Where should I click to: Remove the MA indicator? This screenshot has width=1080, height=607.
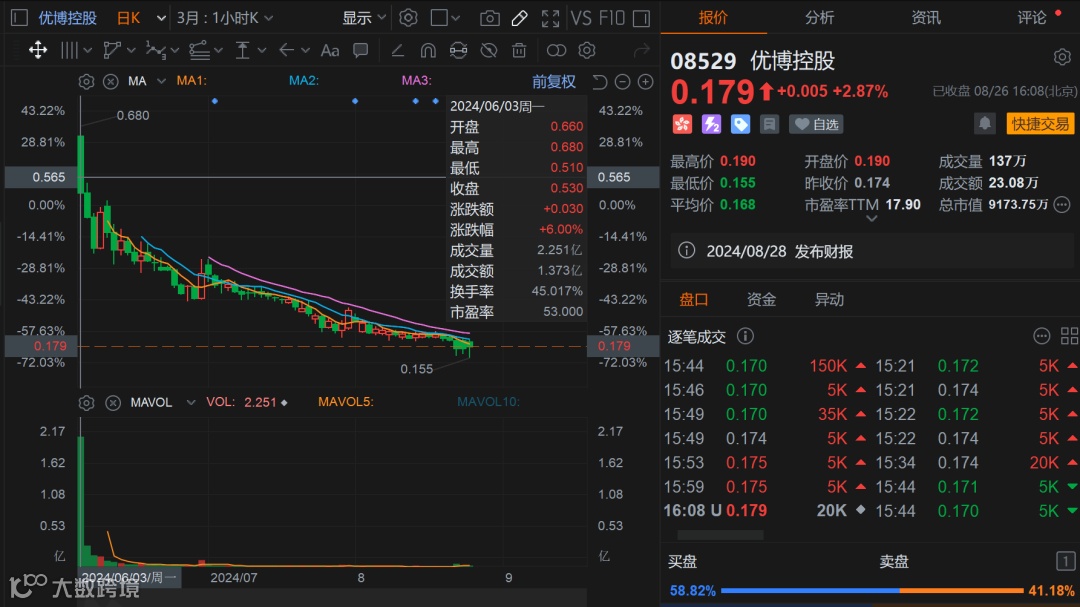coord(110,81)
